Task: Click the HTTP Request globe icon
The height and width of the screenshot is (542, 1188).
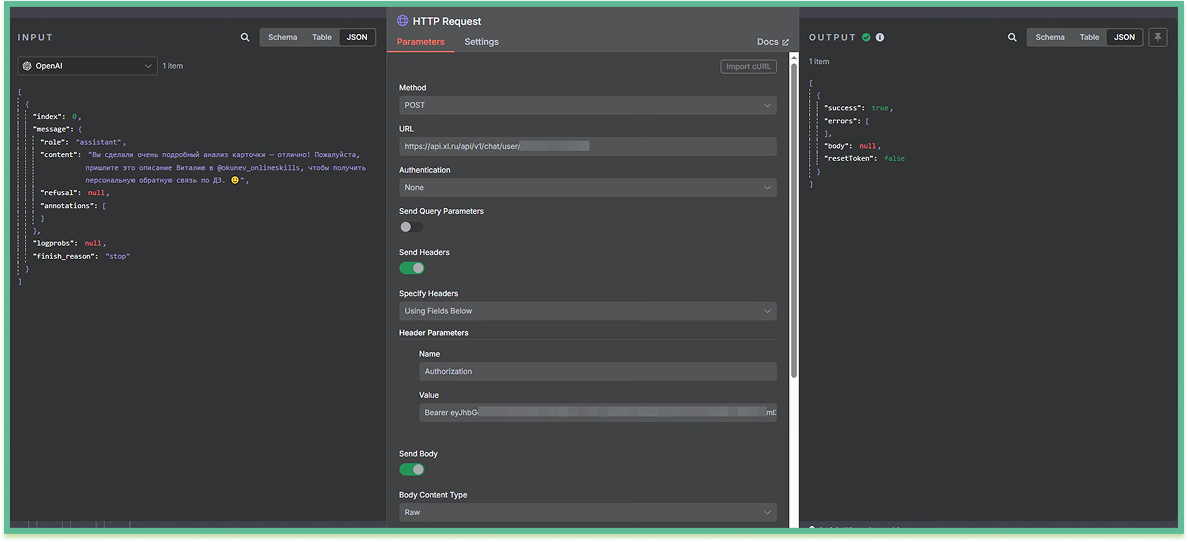Action: (x=402, y=20)
